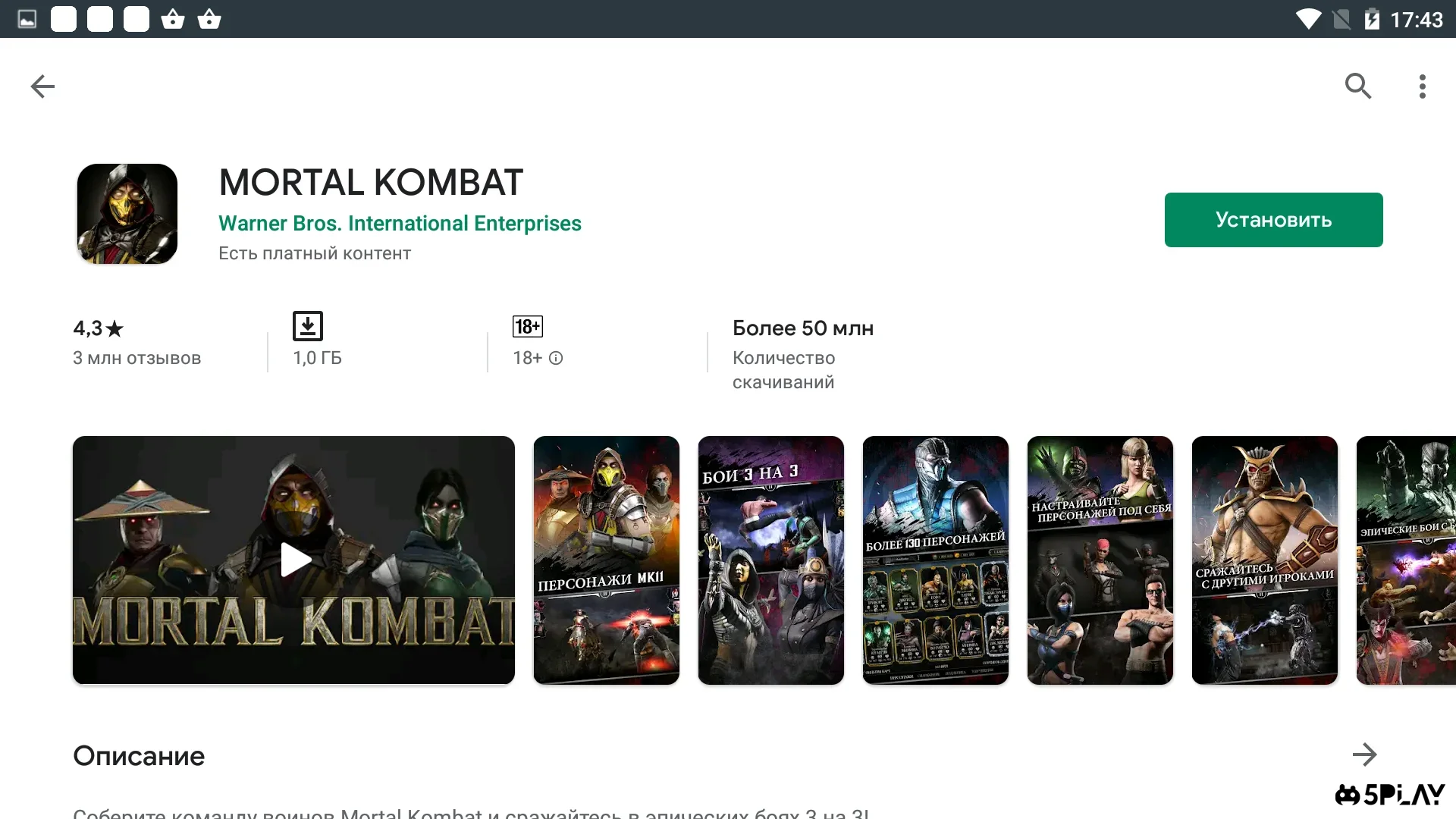Image resolution: width=1456 pixels, height=819 pixels.
Task: Tap the 18+ rating badge
Action: coord(528,326)
